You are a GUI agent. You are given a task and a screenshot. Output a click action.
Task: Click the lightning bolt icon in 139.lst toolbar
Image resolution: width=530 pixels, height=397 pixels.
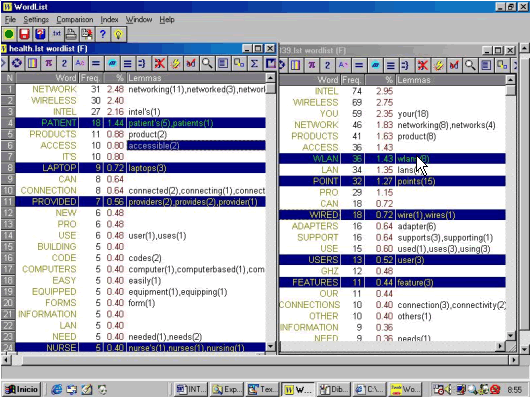(x=438, y=65)
